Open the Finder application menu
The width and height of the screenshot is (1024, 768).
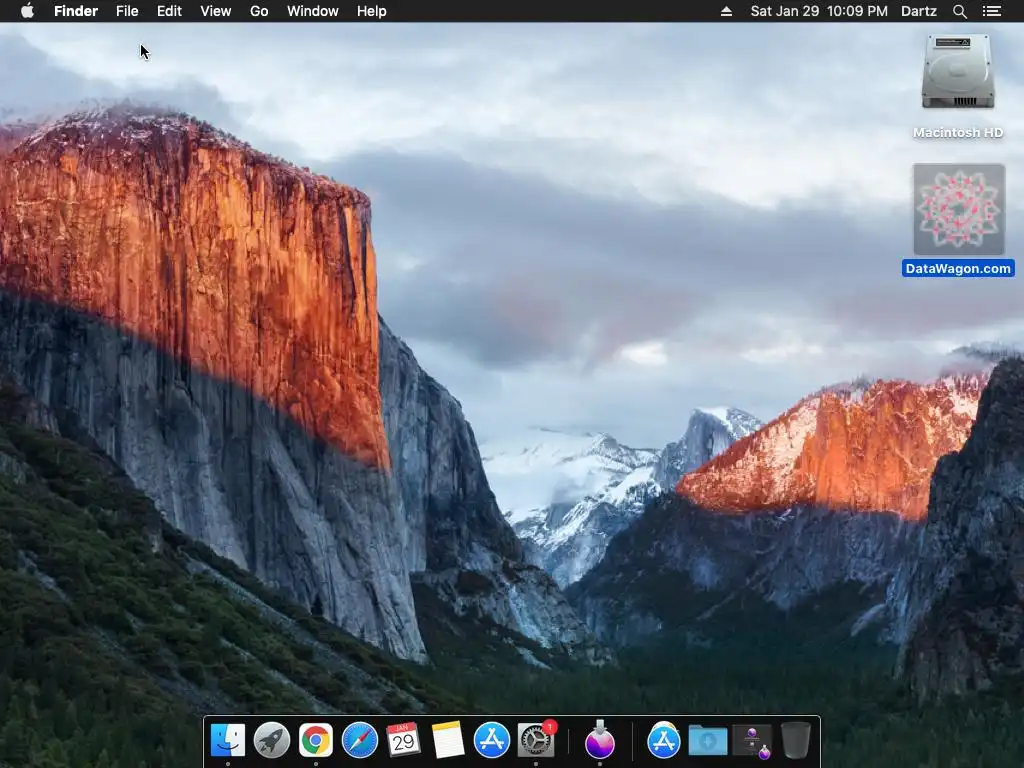tap(76, 11)
